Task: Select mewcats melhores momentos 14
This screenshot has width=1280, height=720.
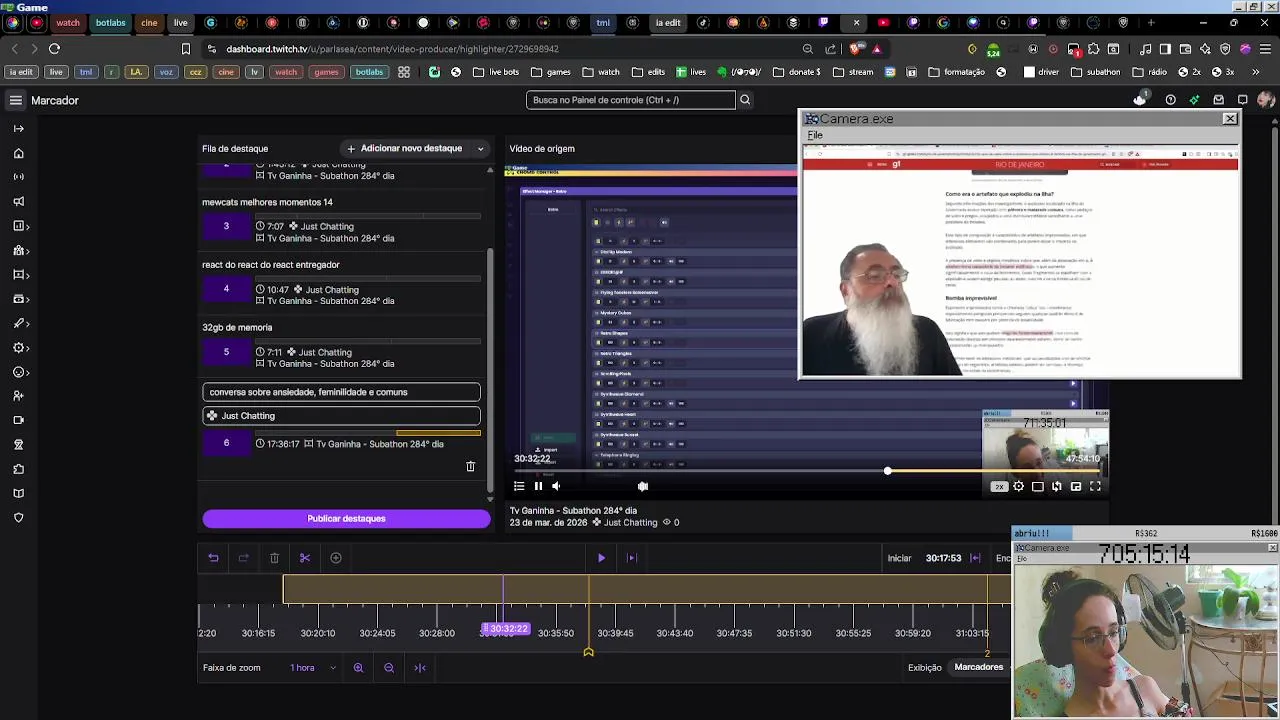Action: point(267,202)
